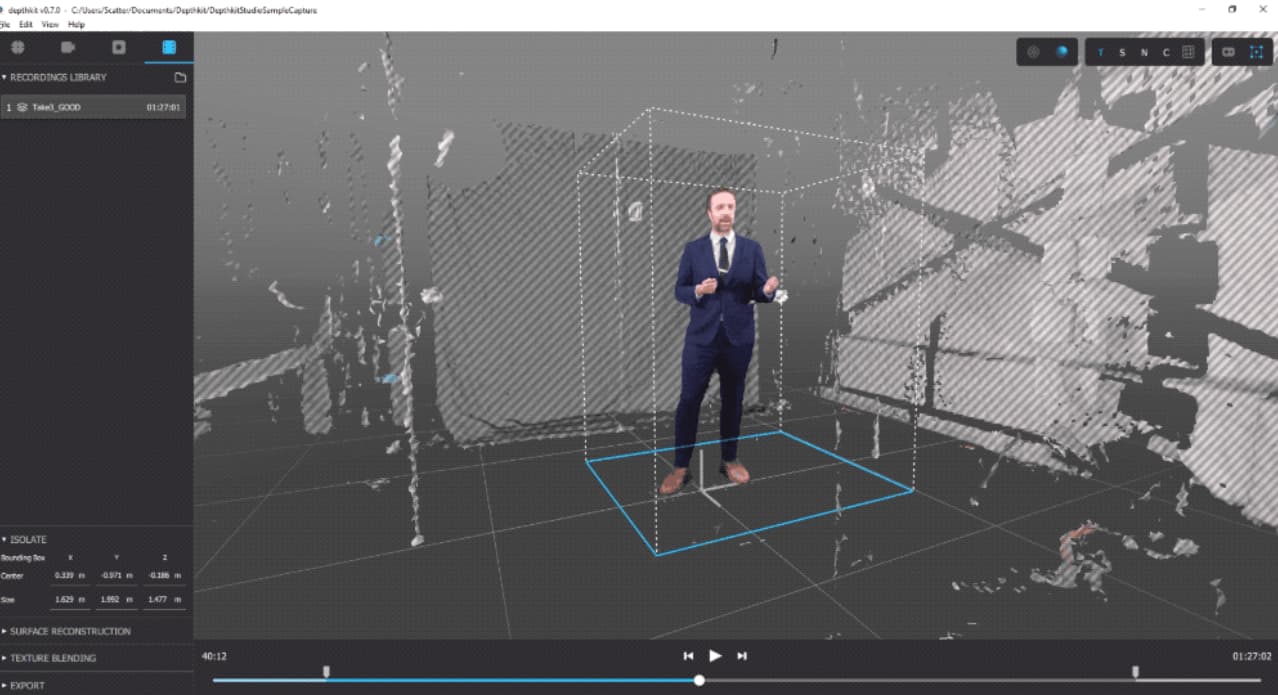Open folder icon in Recordings Library header
The width and height of the screenshot is (1278, 695).
pyautogui.click(x=180, y=77)
